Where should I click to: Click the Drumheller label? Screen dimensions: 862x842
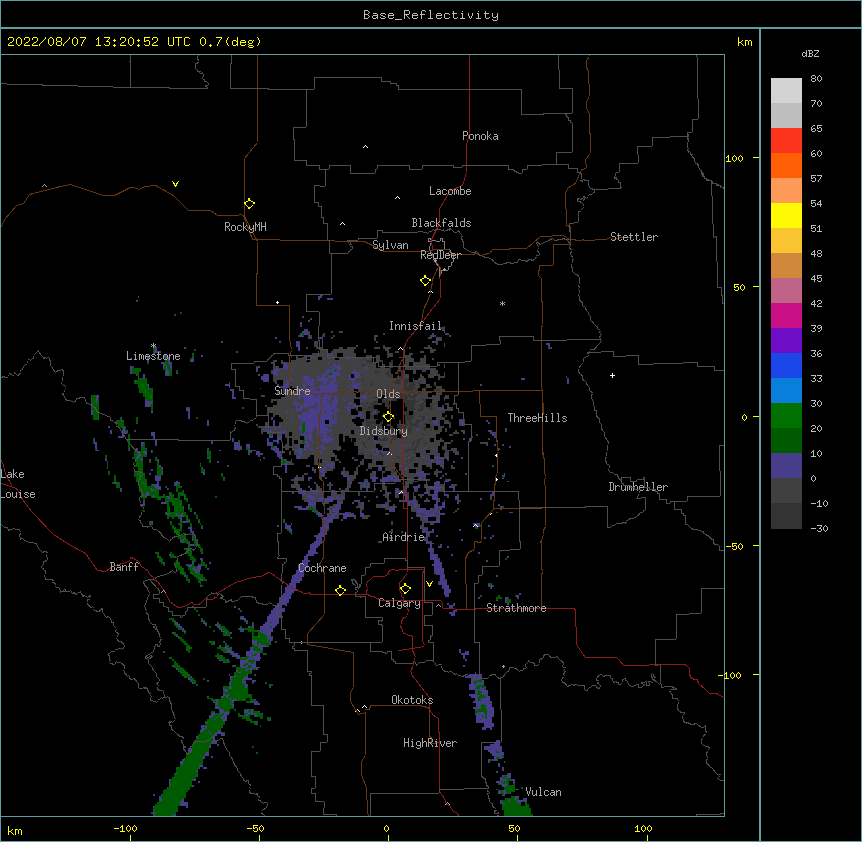pos(638,487)
